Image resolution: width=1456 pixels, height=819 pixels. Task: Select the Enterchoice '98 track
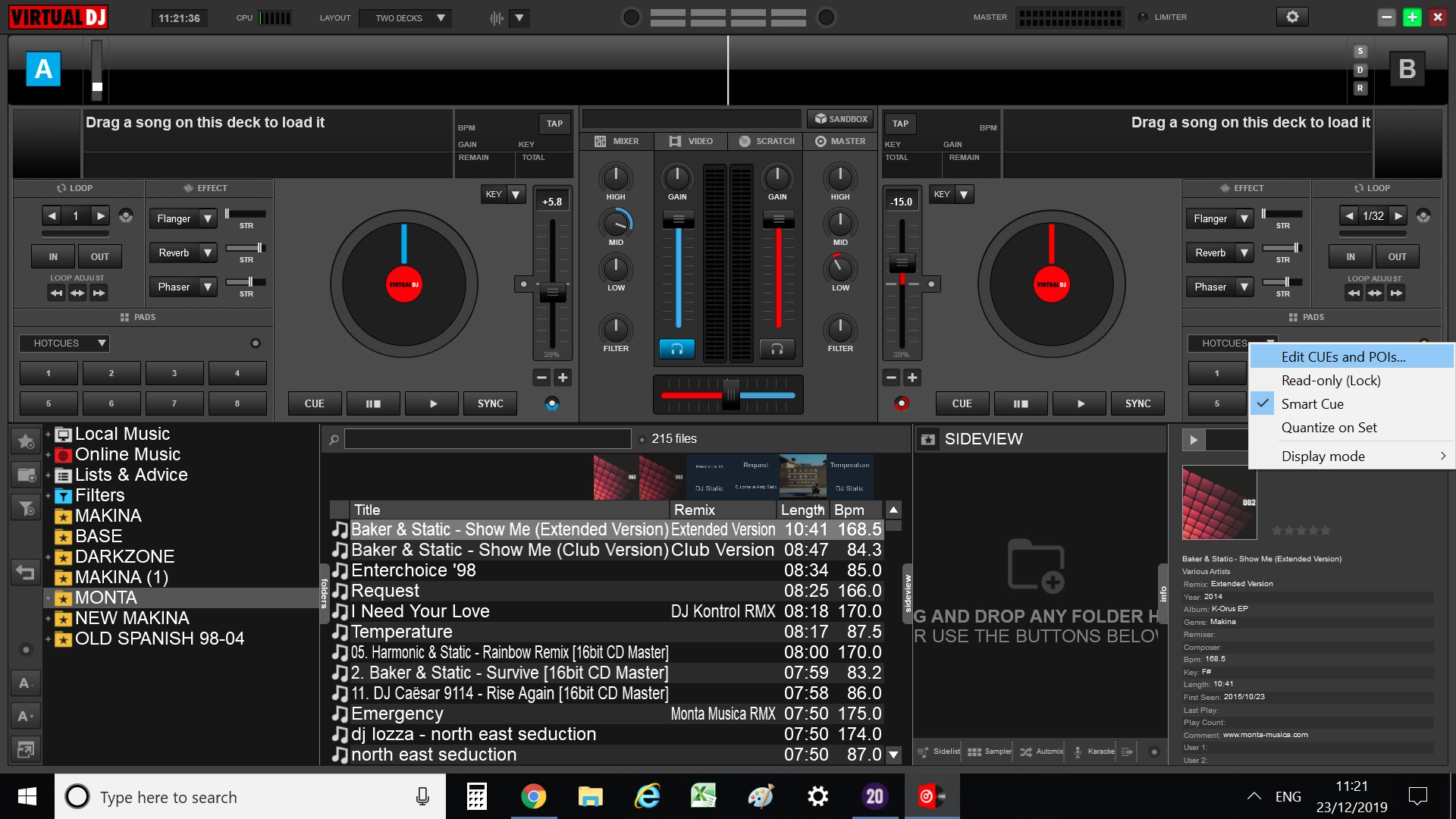click(x=607, y=570)
